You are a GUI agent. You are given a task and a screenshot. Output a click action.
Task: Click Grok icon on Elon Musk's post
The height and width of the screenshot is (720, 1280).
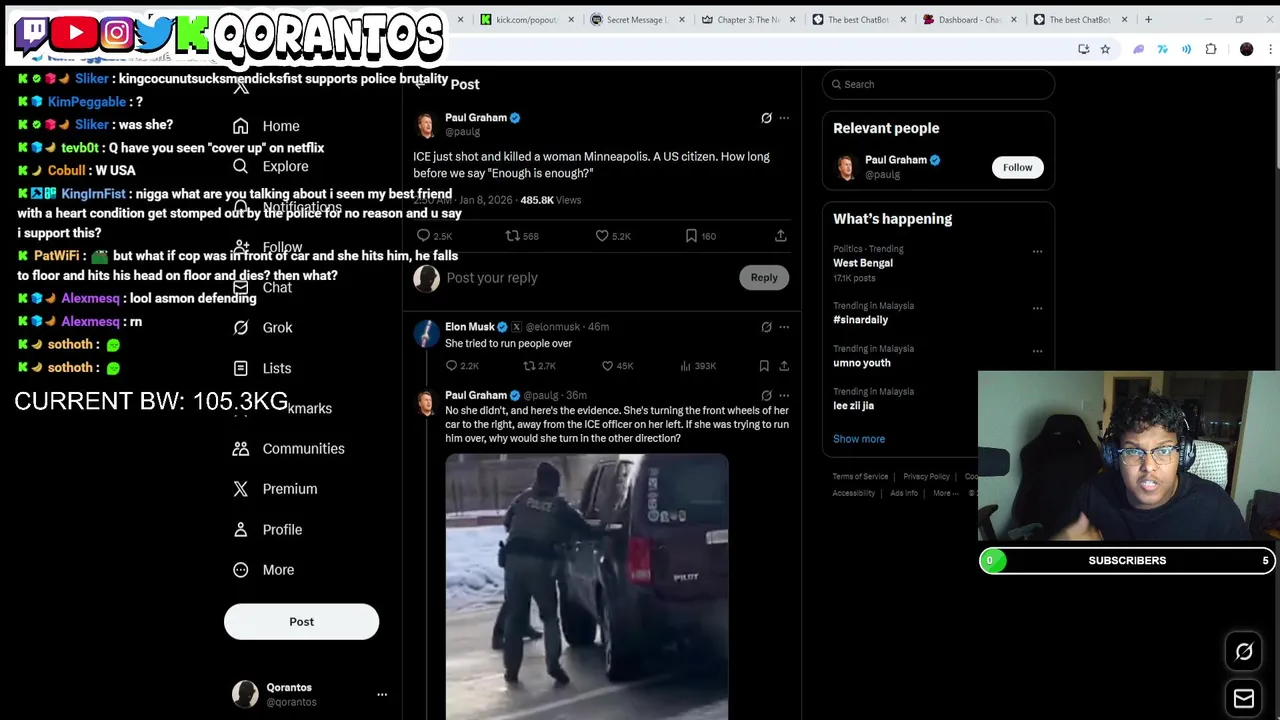coord(766,327)
